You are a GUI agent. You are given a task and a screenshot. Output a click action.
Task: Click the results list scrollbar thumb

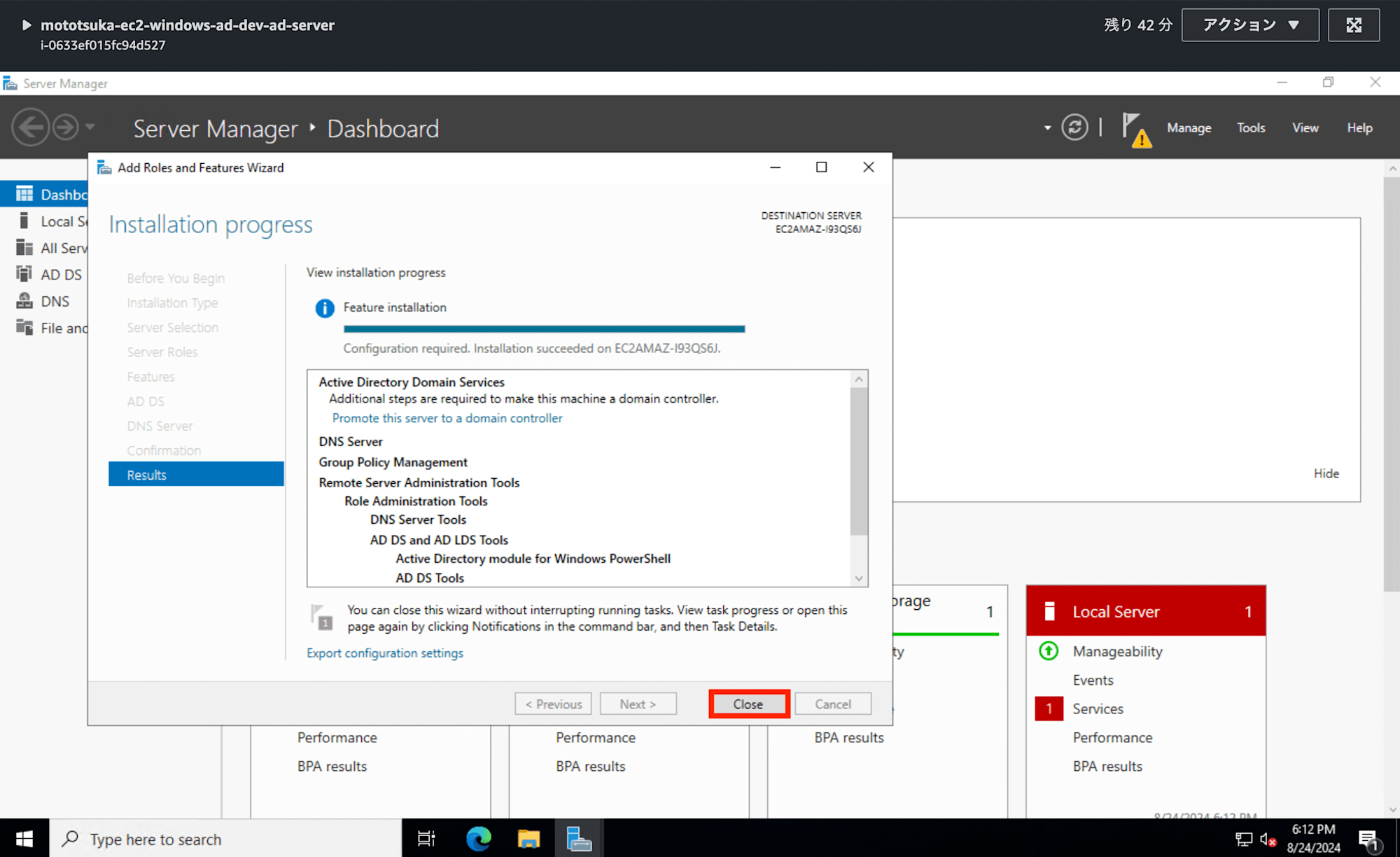point(859,461)
